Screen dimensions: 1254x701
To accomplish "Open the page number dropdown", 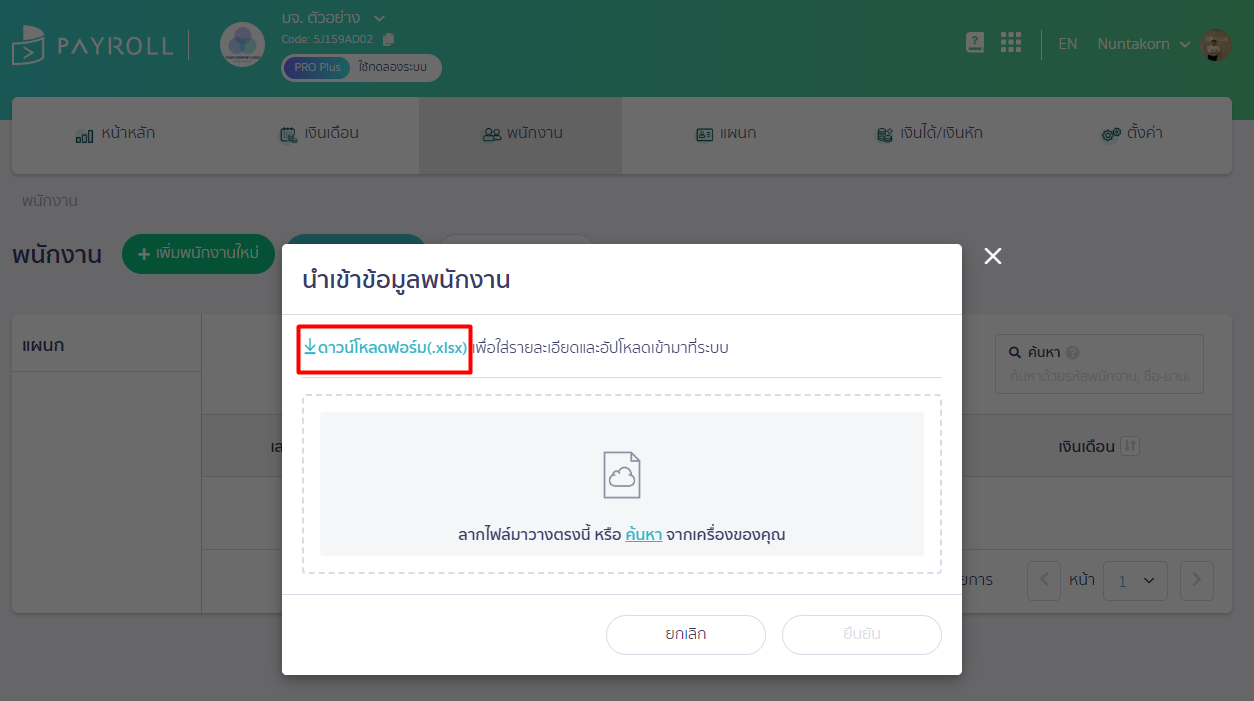I will tap(1135, 580).
